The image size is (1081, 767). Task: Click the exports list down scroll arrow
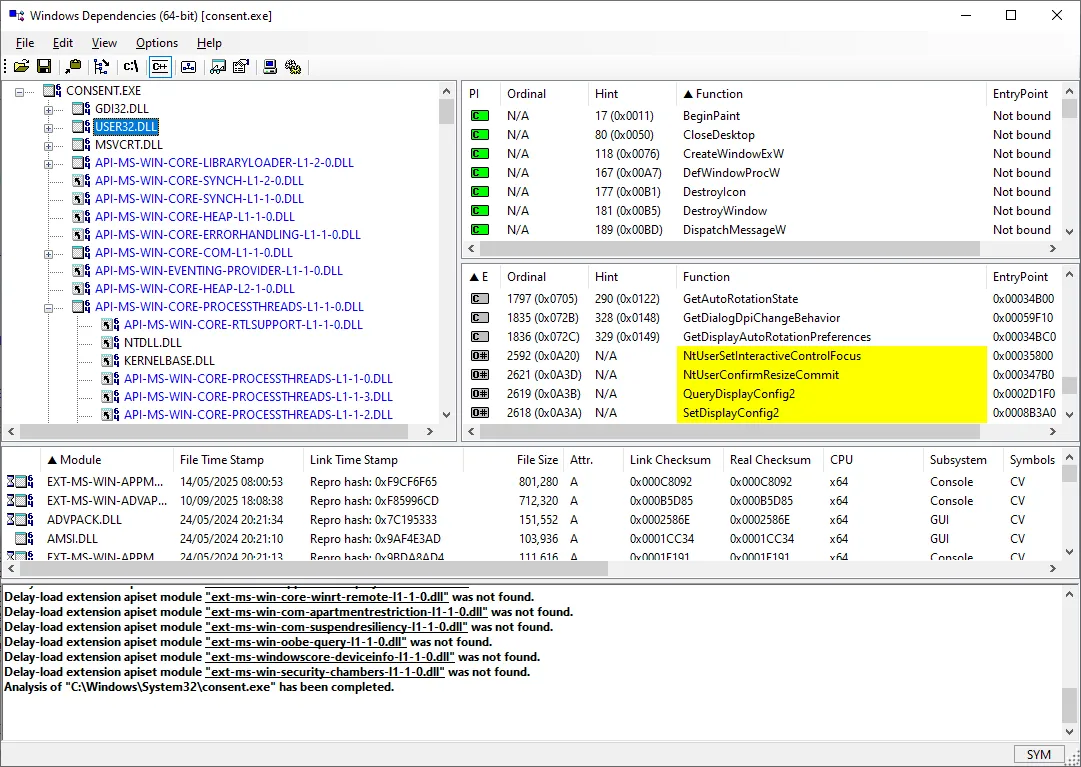1069,414
